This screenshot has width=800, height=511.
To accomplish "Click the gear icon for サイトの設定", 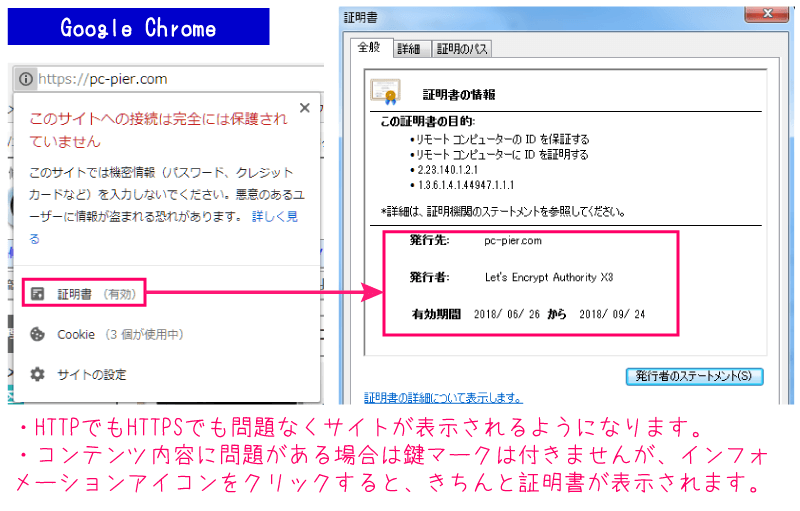I will point(37,374).
